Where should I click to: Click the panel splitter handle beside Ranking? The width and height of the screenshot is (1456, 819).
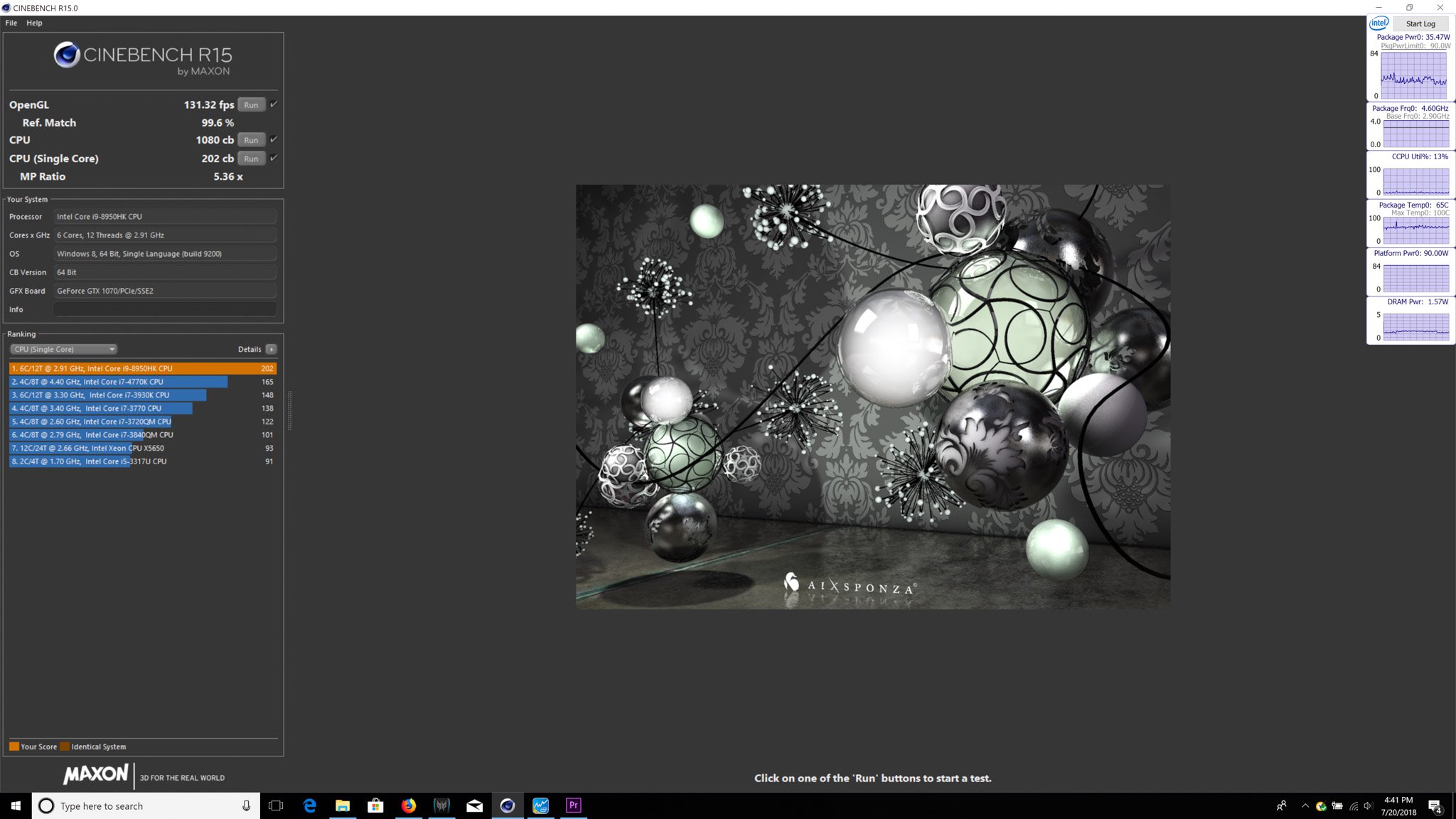[289, 411]
